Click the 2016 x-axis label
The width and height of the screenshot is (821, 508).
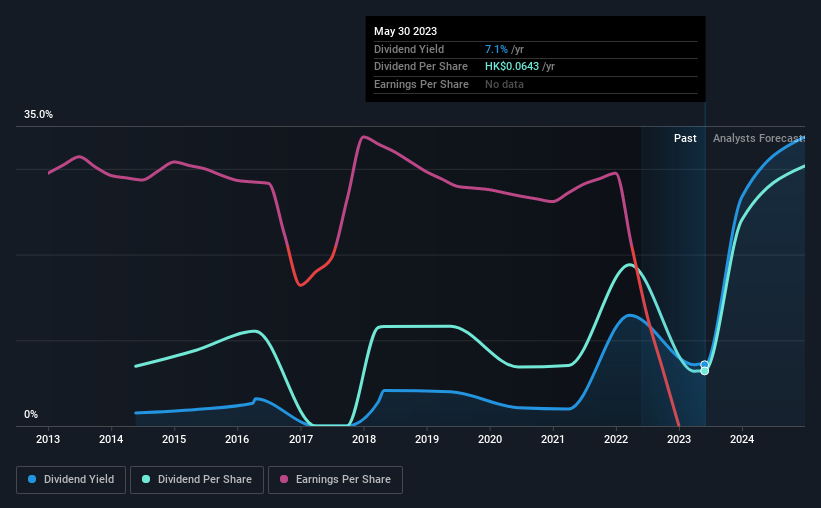coord(237,439)
